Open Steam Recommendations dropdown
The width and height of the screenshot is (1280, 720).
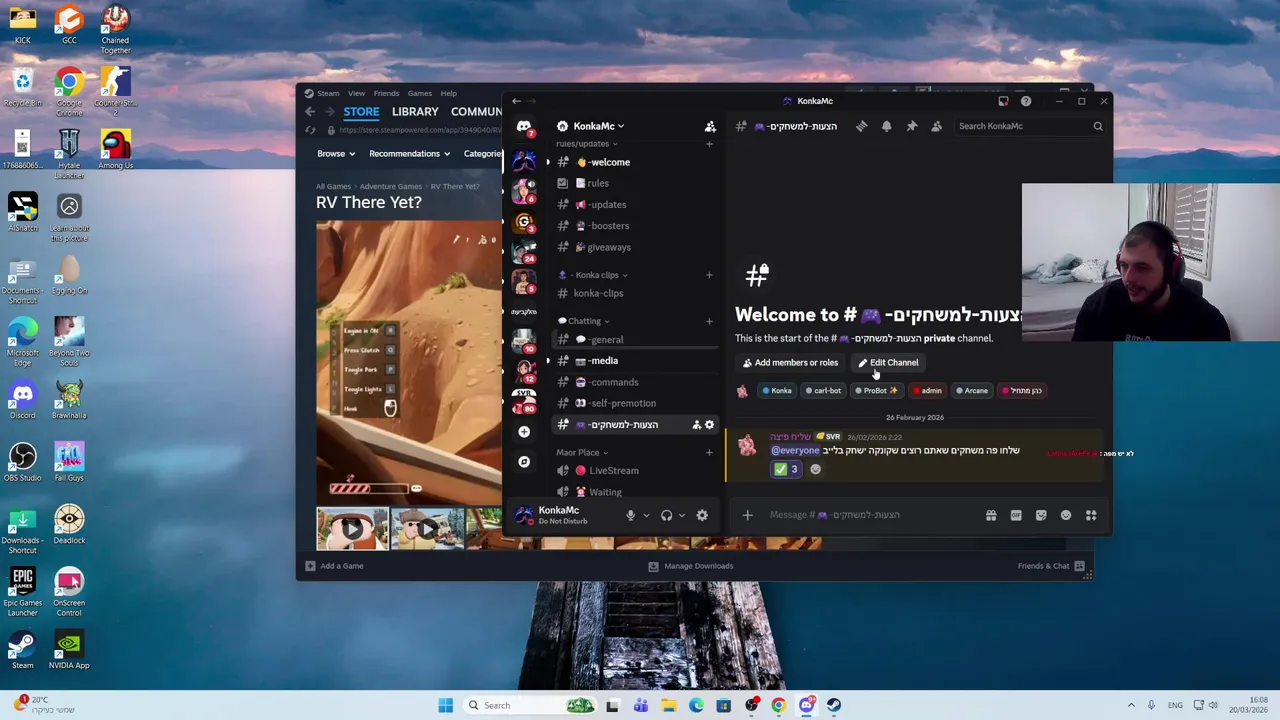(x=409, y=154)
